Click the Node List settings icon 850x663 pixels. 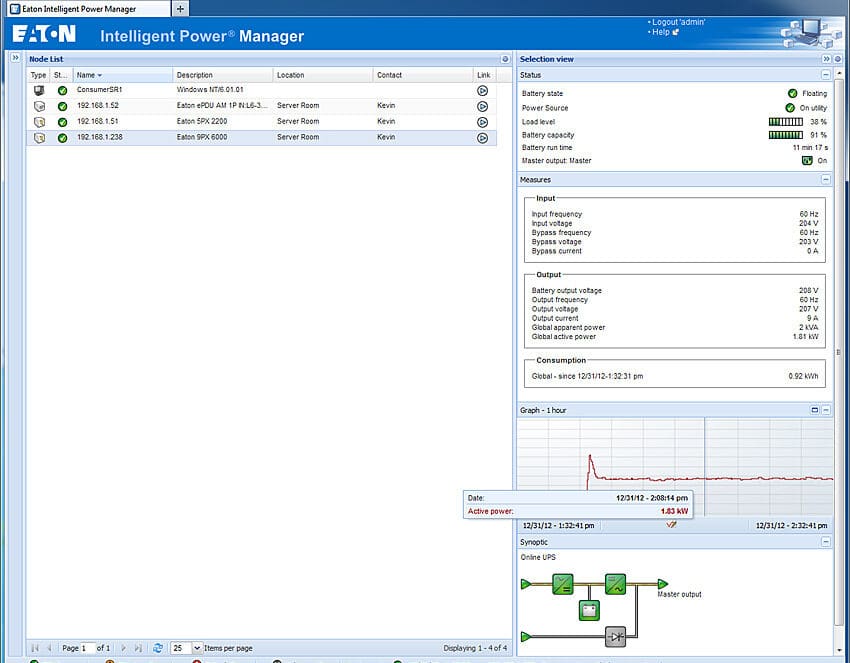tap(505, 59)
